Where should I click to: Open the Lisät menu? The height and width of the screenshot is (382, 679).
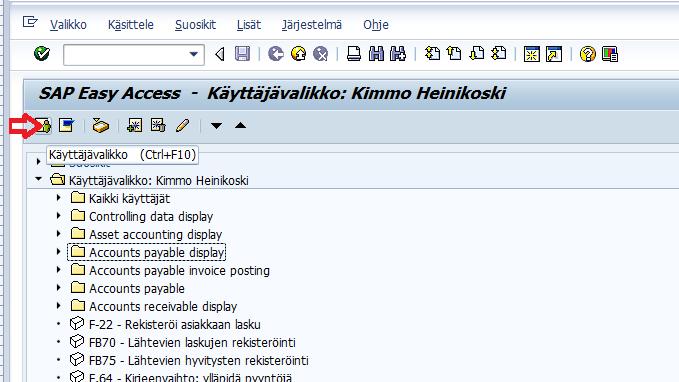click(249, 25)
